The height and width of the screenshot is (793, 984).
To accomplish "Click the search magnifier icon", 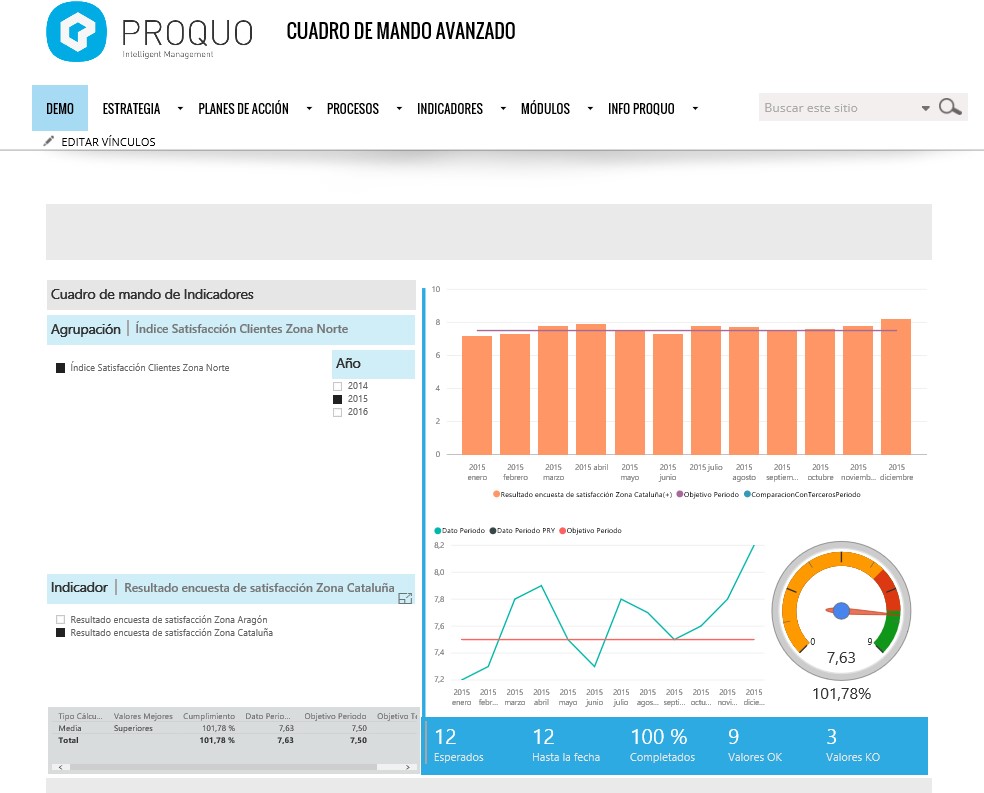I will [x=950, y=108].
